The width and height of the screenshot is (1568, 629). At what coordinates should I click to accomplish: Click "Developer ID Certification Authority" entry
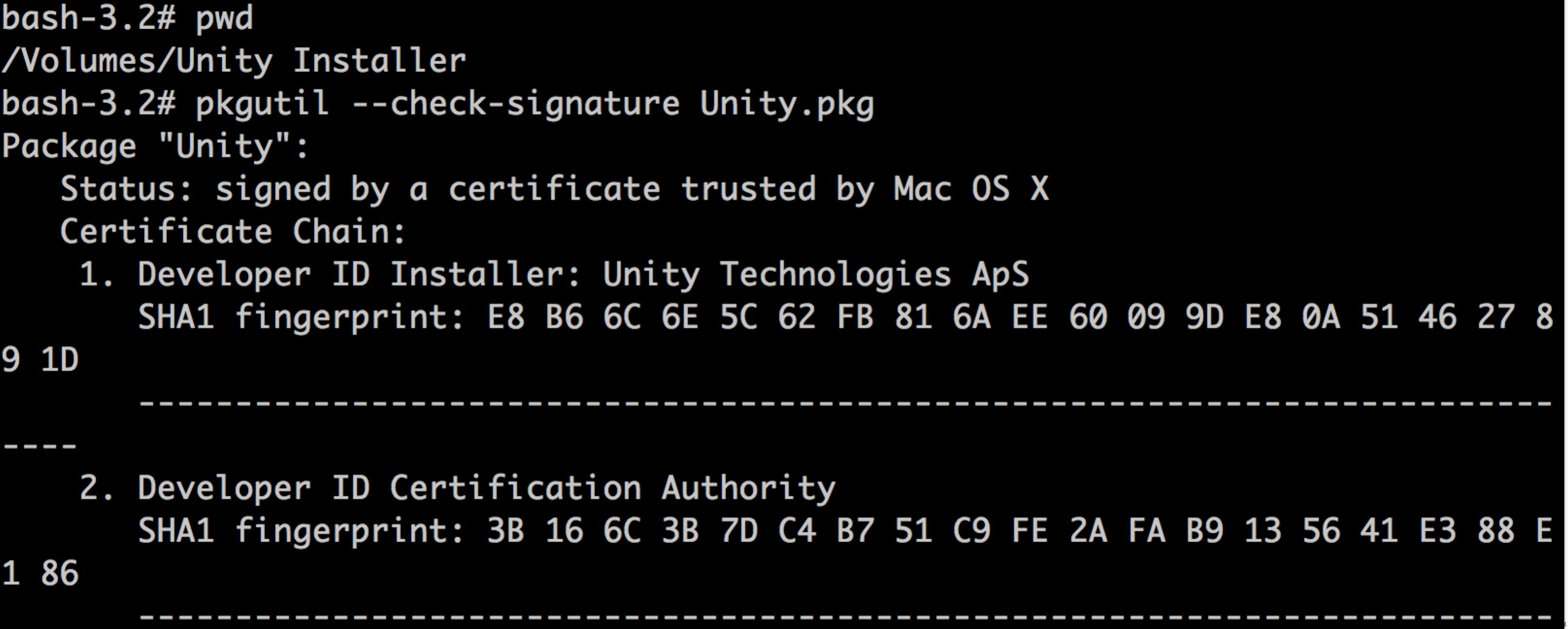coord(487,488)
